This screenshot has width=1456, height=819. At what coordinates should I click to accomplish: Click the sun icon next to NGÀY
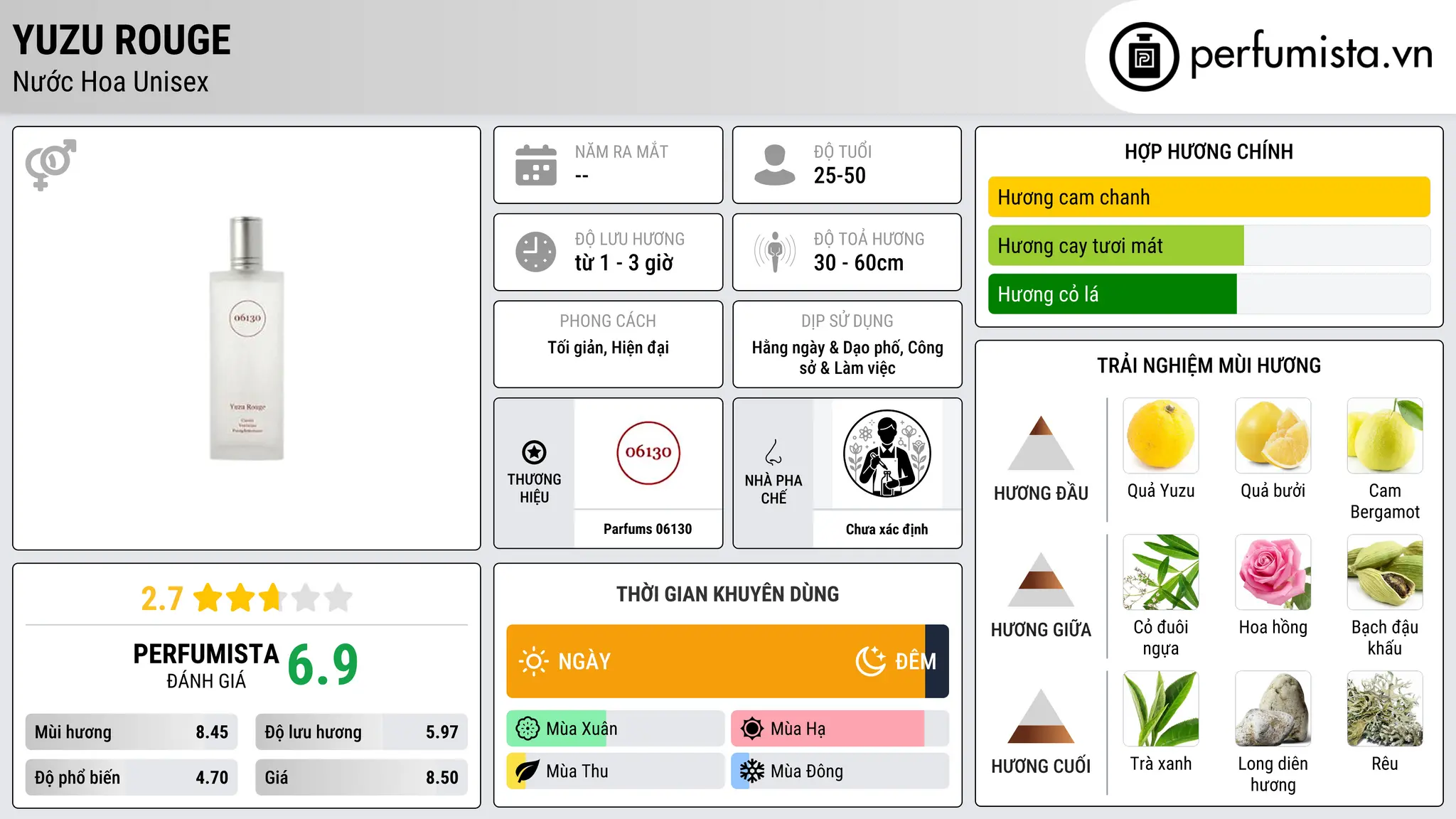(533, 661)
